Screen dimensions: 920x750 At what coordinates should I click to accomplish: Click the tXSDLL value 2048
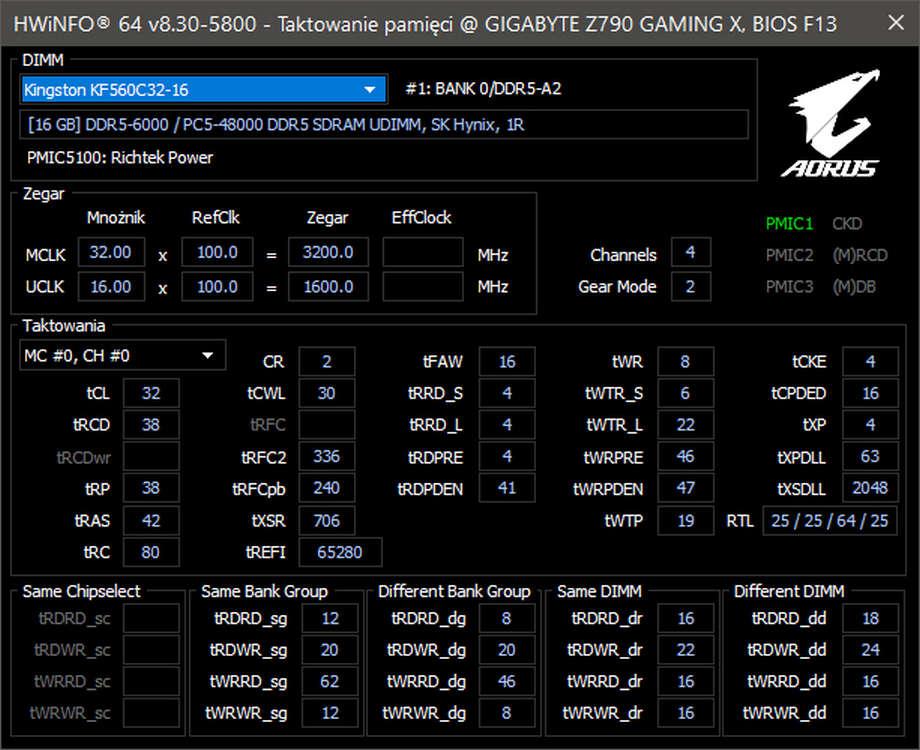click(x=870, y=489)
